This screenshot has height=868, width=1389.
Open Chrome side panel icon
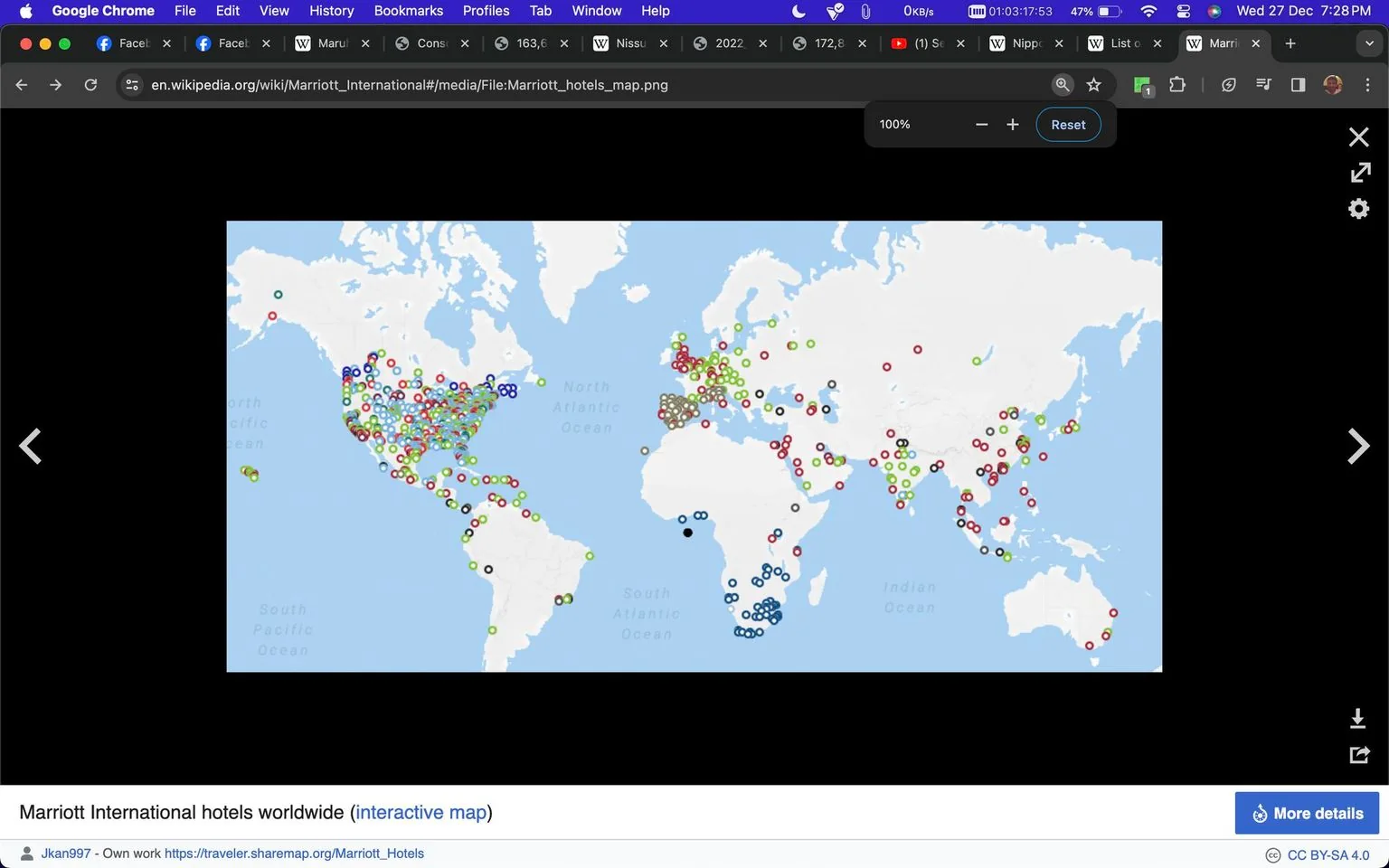click(x=1298, y=84)
